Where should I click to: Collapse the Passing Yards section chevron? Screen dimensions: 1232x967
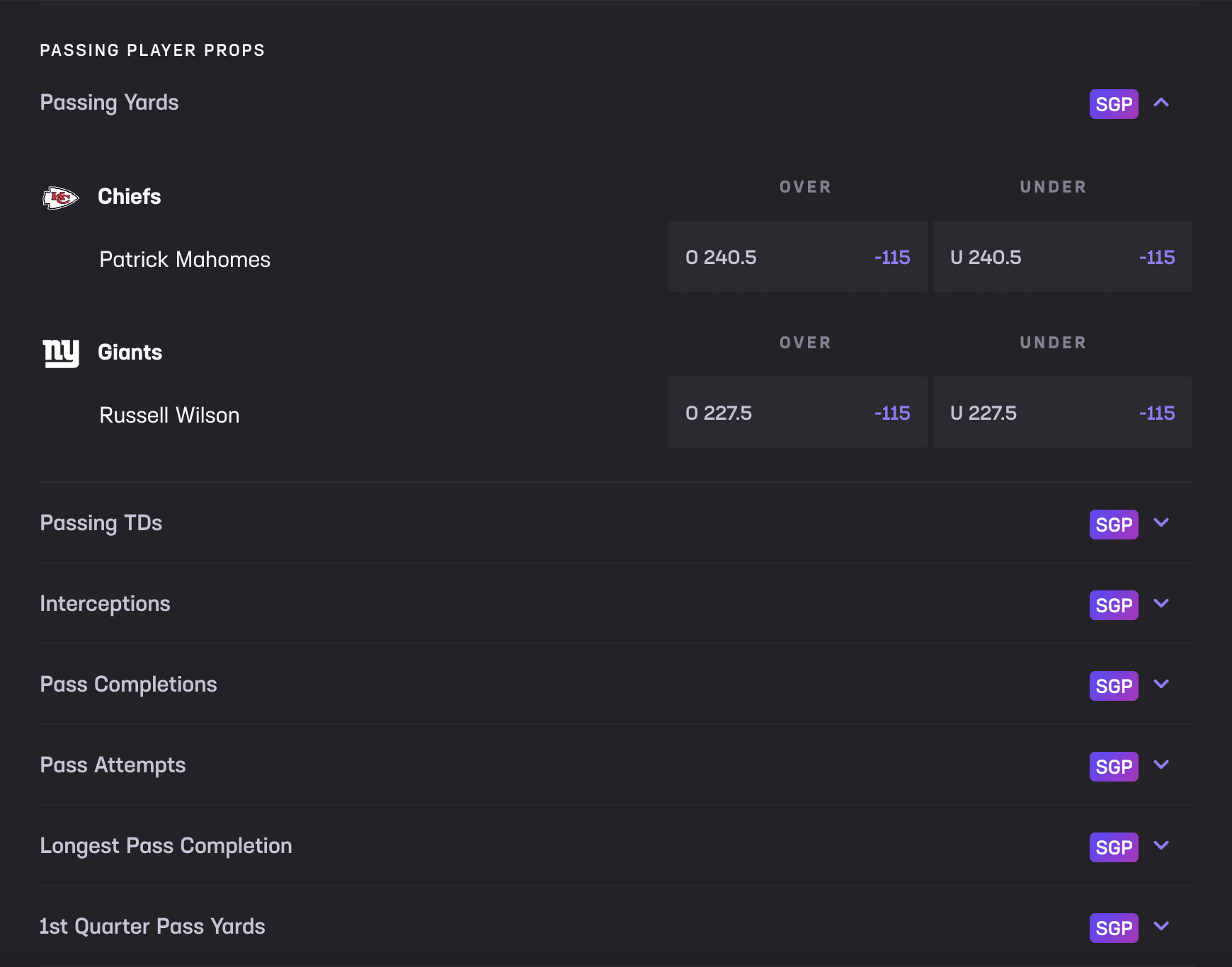[1161, 103]
